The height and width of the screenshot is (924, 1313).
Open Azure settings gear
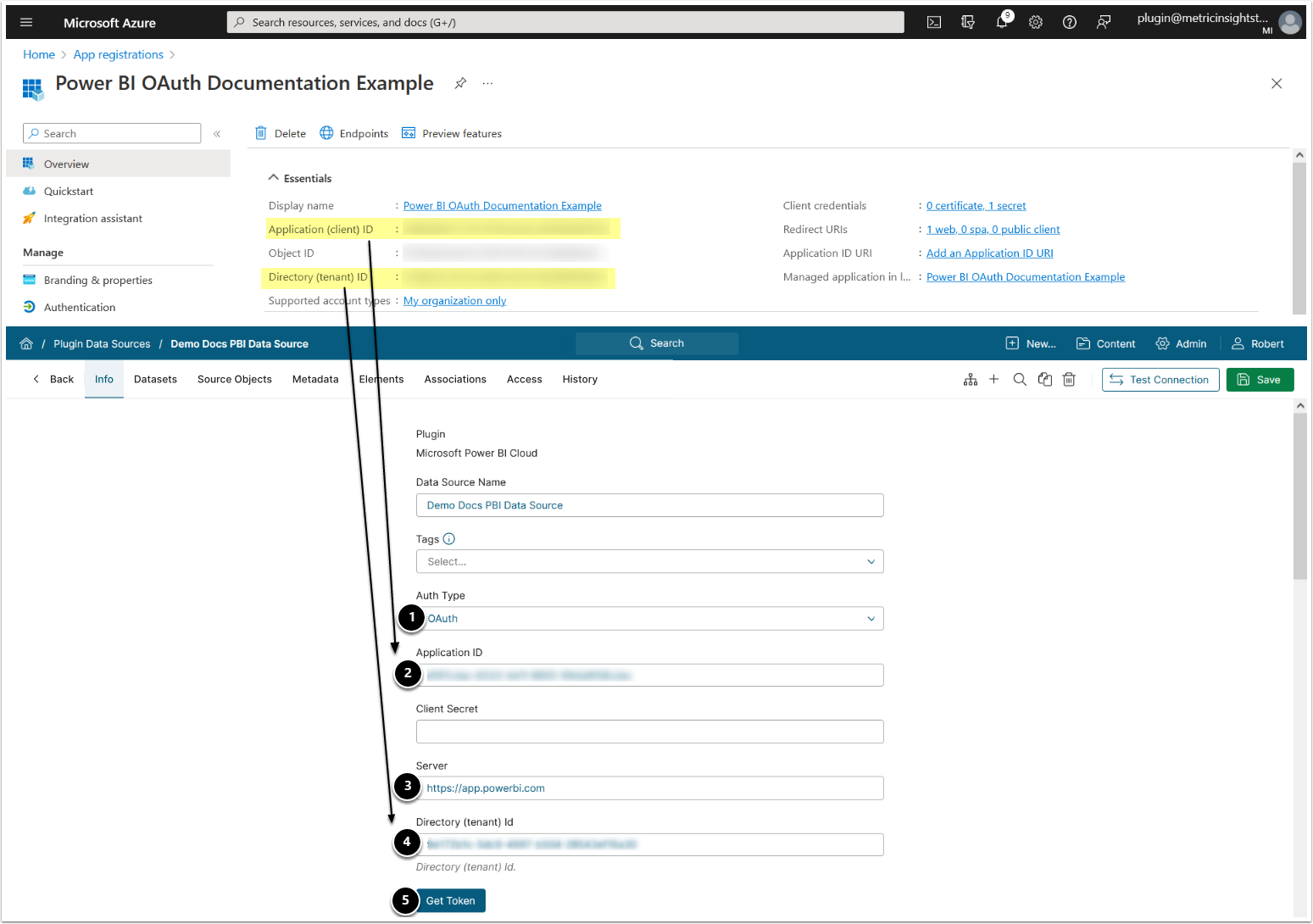1036,23
